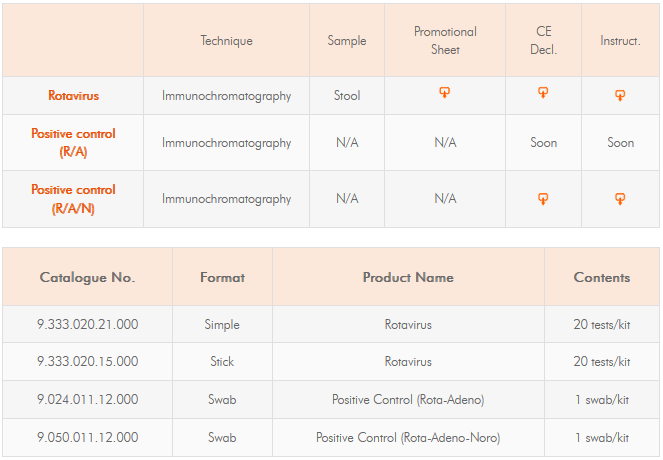Viewport: 663px width, 460px height.
Task: Download Positive control (R/A/N) Instructions
Action: (x=620, y=199)
